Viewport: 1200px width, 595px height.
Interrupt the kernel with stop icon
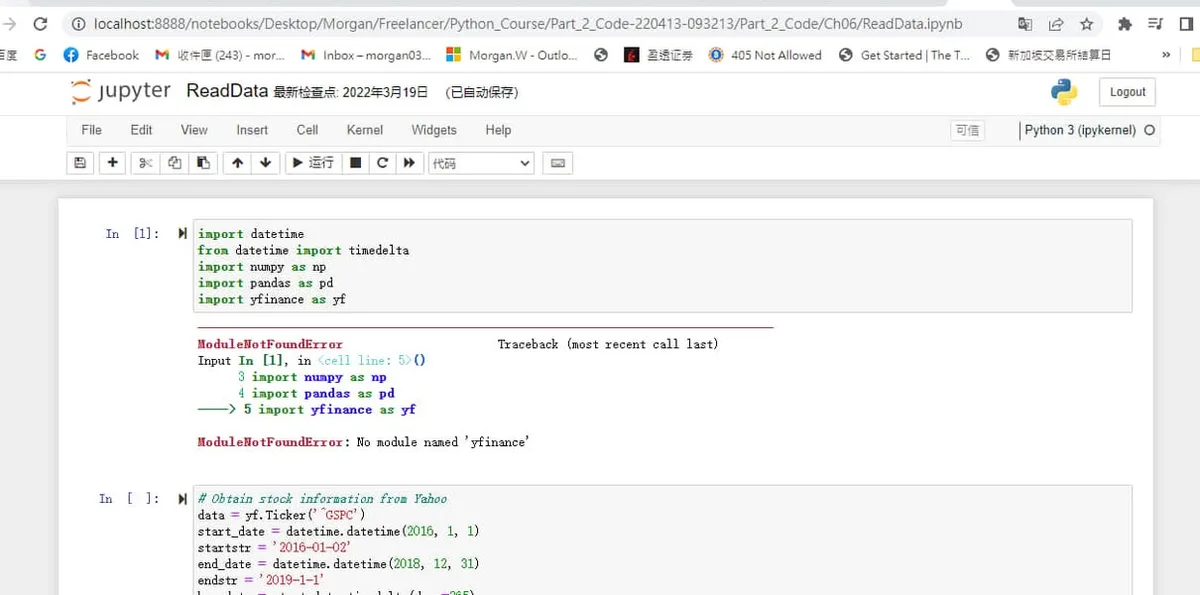click(x=355, y=163)
